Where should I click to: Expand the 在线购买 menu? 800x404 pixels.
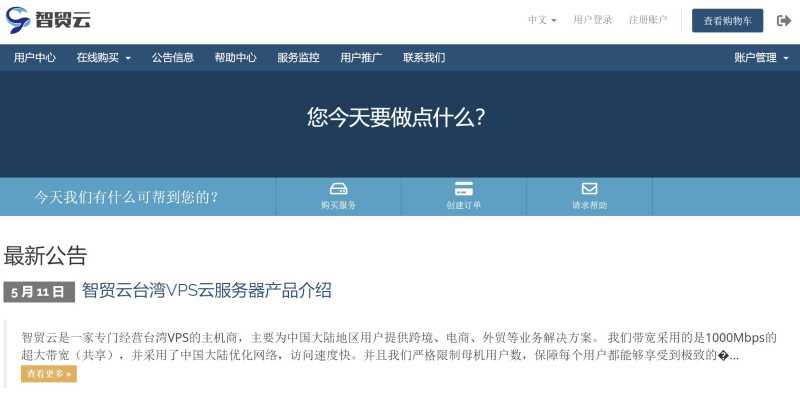coord(104,58)
